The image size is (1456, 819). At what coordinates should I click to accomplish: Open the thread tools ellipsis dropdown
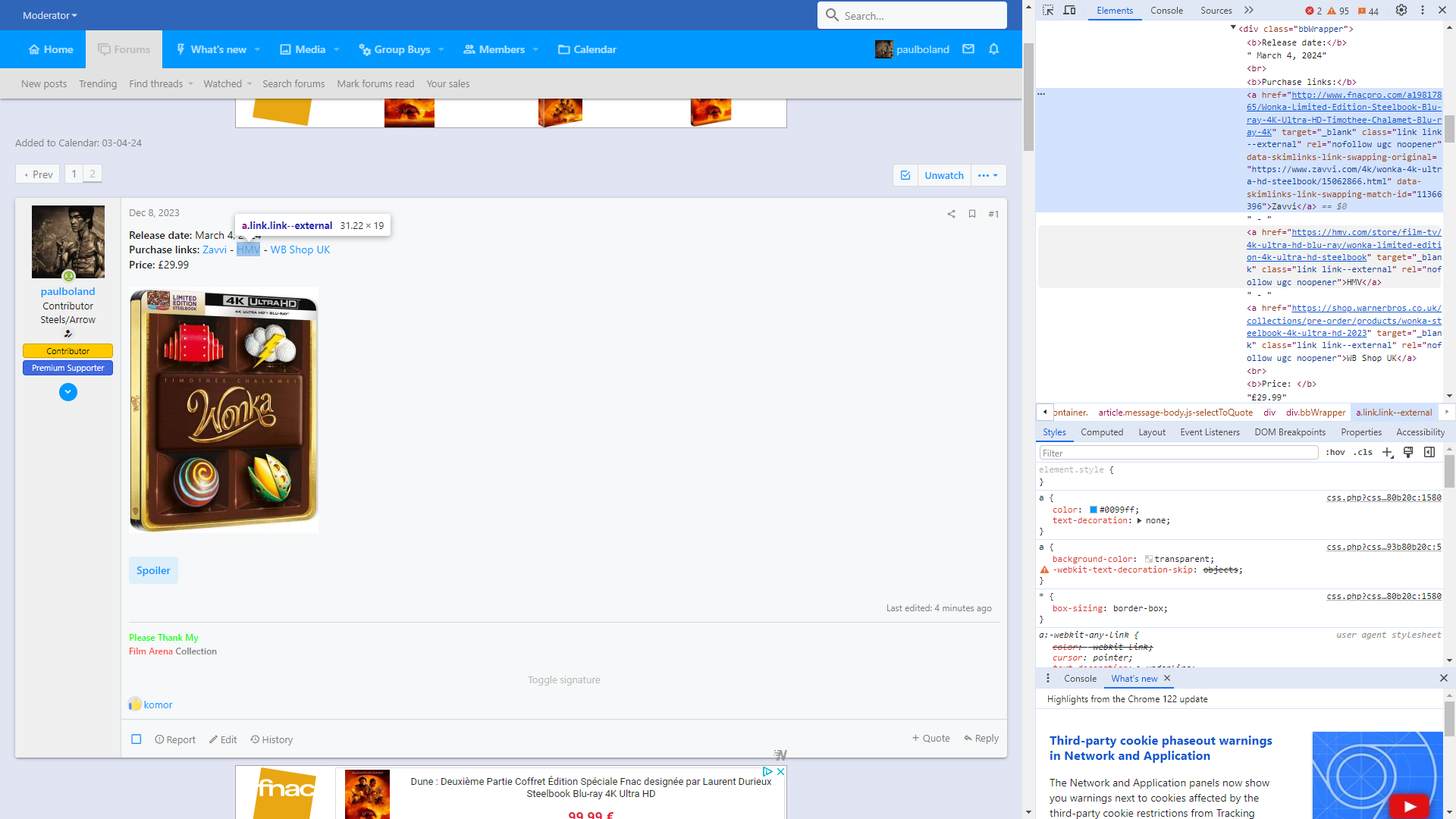pyautogui.click(x=988, y=175)
